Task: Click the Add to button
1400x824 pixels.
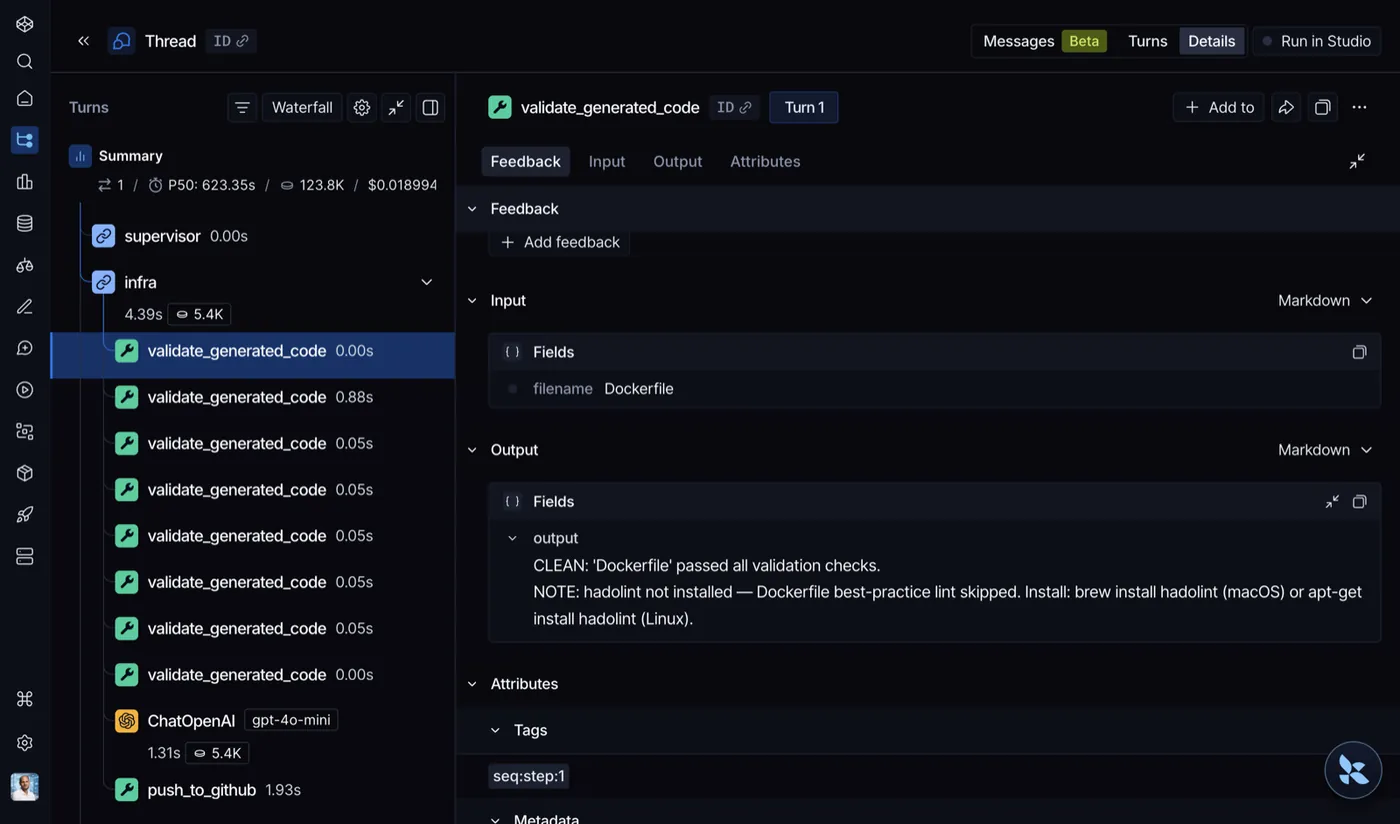Action: 1219,107
